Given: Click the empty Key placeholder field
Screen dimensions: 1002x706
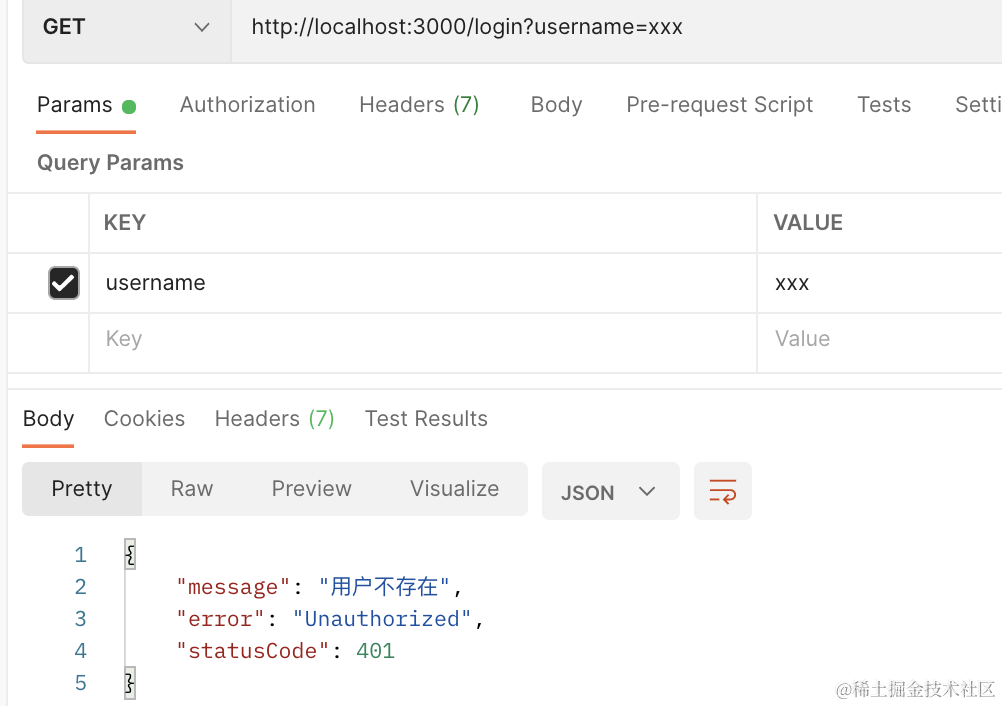Looking at the screenshot, I should [420, 339].
